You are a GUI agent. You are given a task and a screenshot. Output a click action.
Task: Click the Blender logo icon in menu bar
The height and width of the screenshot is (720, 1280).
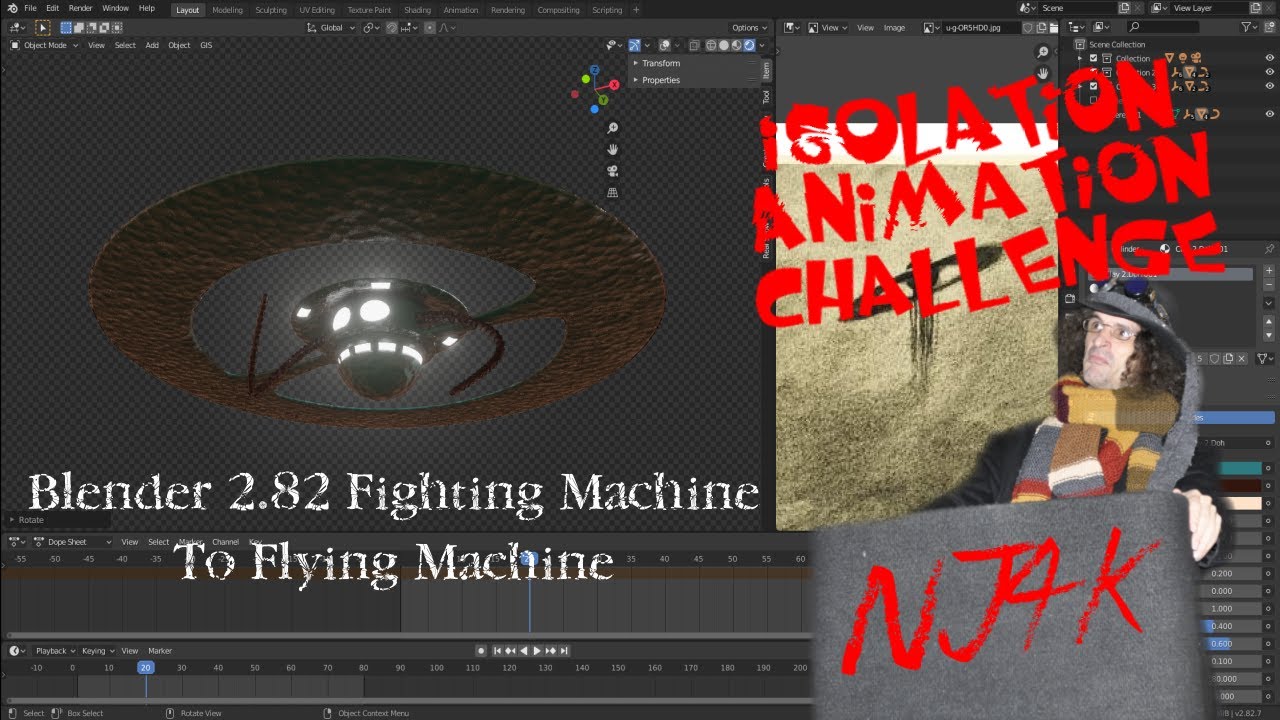(x=11, y=8)
